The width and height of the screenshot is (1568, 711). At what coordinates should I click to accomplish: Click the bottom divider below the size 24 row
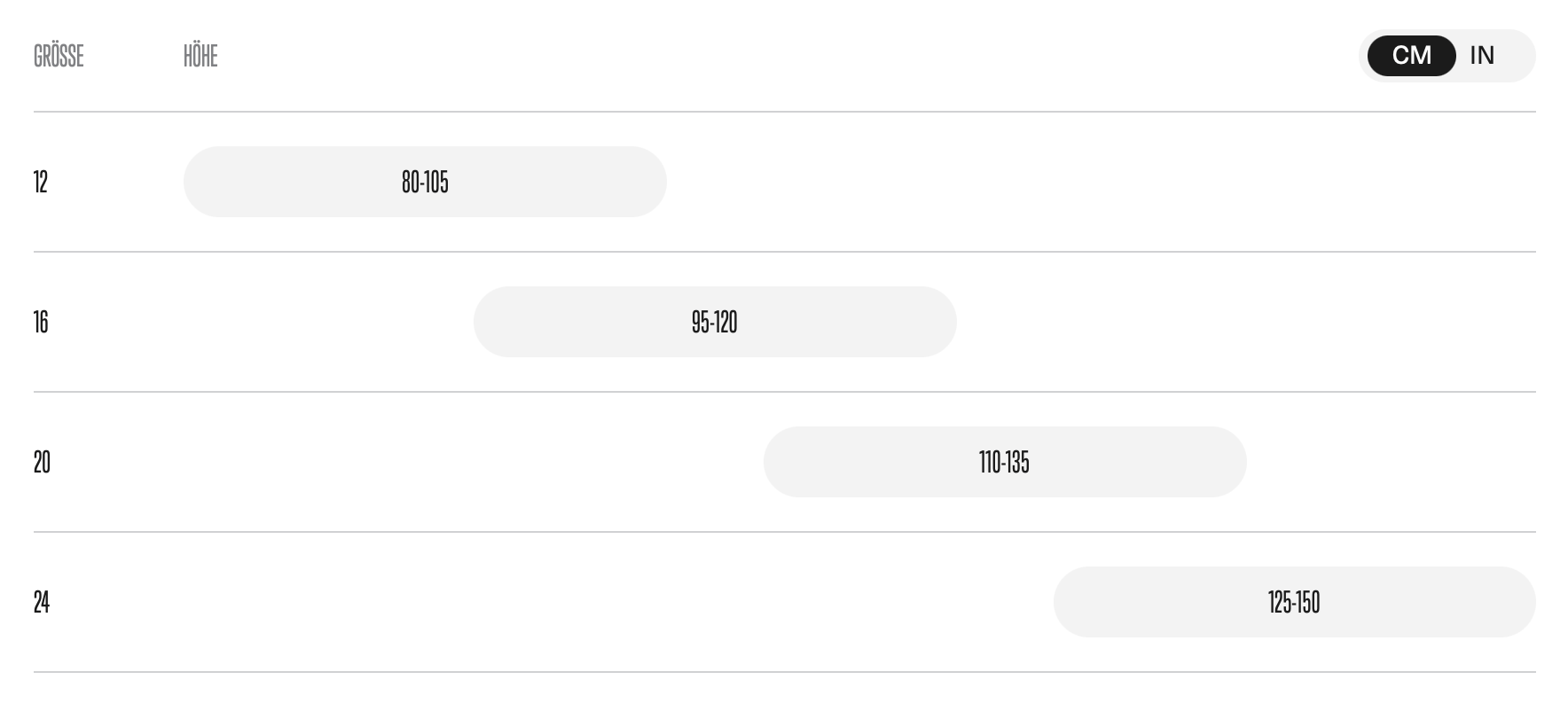click(784, 672)
